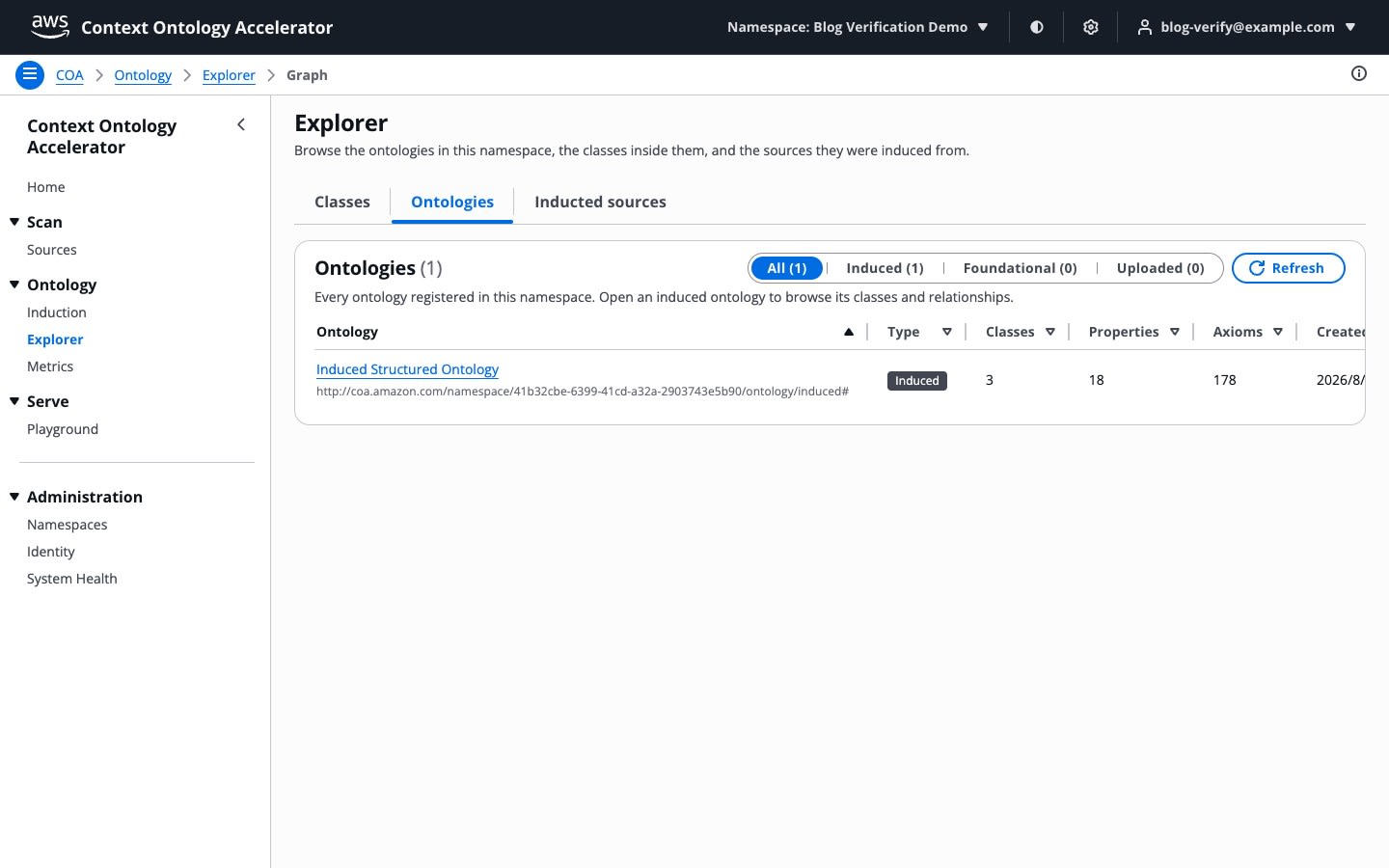Open System Health in side navigation
This screenshot has width=1389, height=868.
[x=72, y=579]
